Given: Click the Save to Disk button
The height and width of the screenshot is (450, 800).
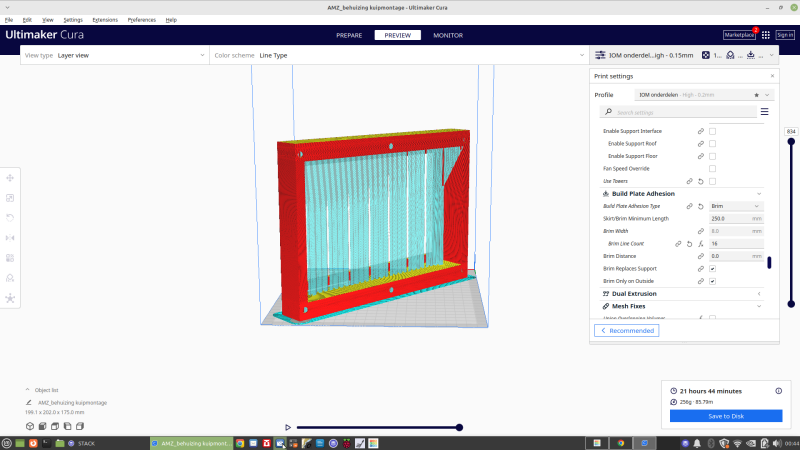Looking at the screenshot, I should click(x=726, y=415).
